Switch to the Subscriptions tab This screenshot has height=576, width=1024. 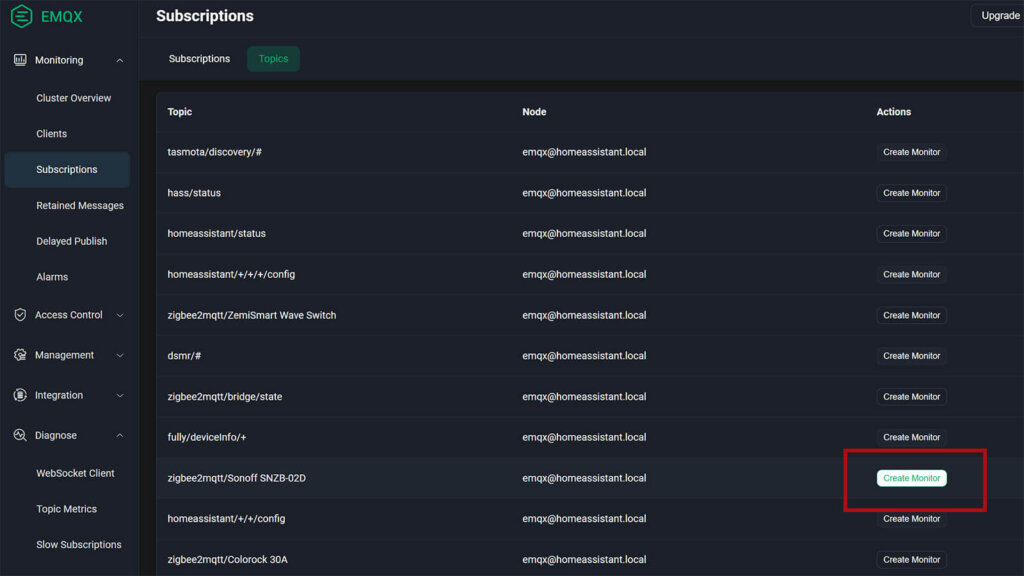[199, 59]
